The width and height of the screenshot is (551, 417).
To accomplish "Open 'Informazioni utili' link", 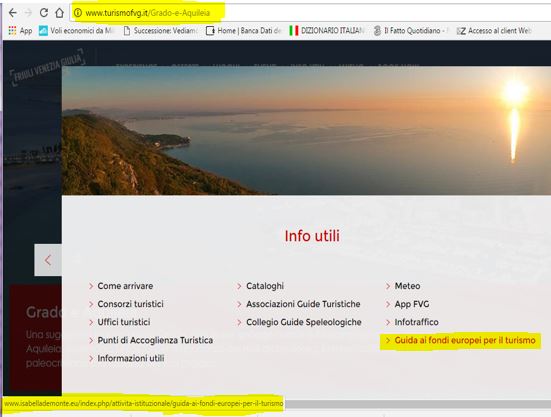I will [x=131, y=358].
